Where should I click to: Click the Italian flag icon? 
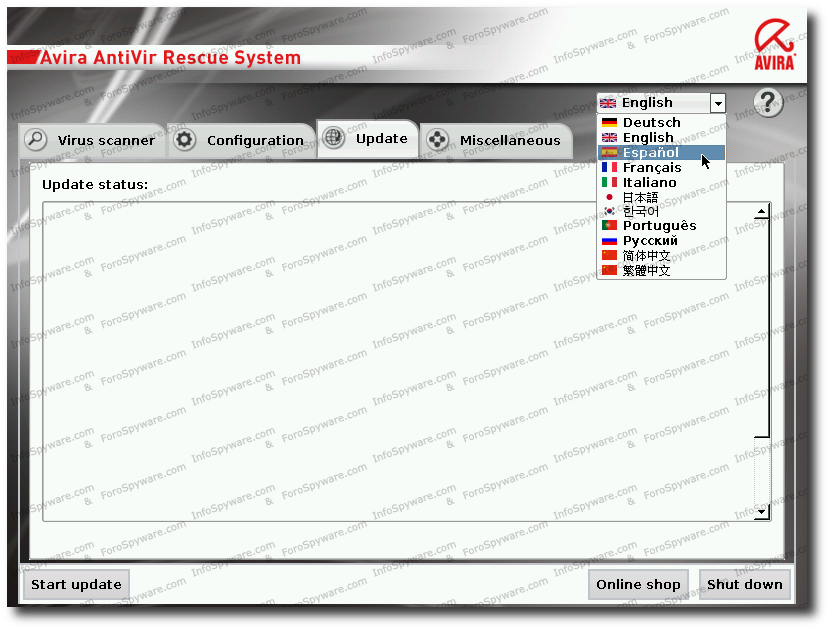coord(609,182)
